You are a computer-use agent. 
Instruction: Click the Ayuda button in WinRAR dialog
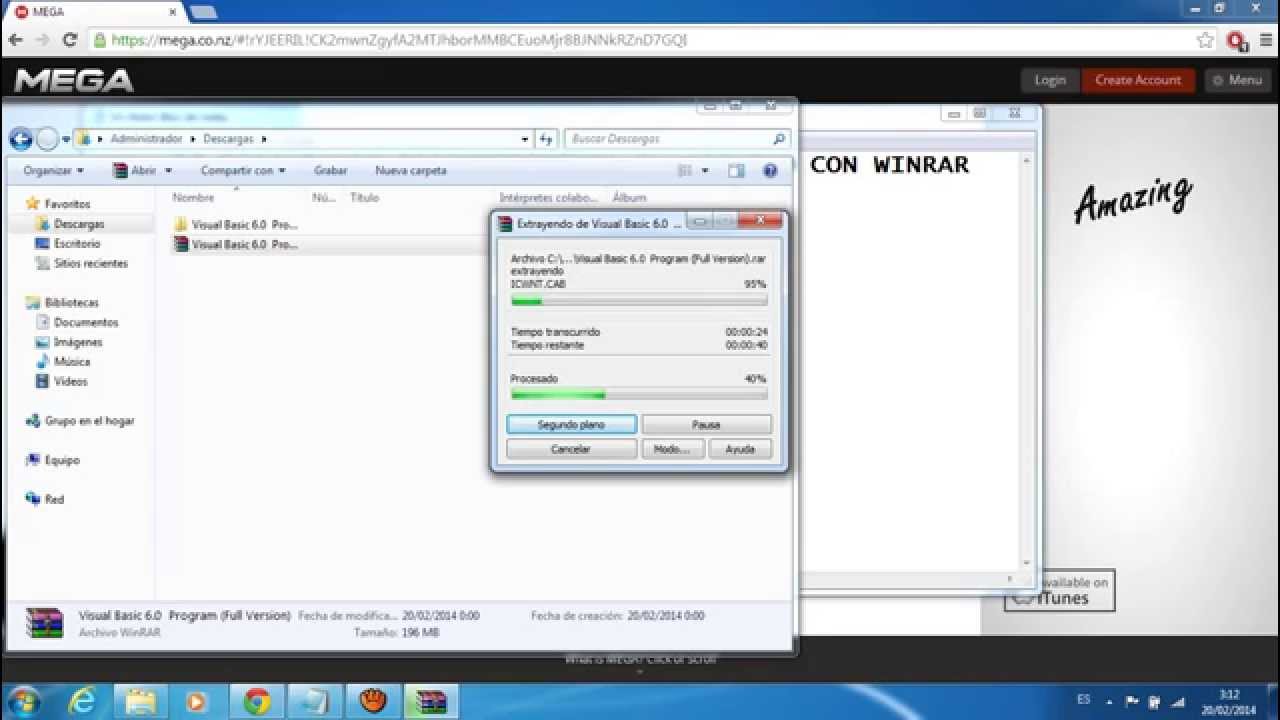[740, 449]
